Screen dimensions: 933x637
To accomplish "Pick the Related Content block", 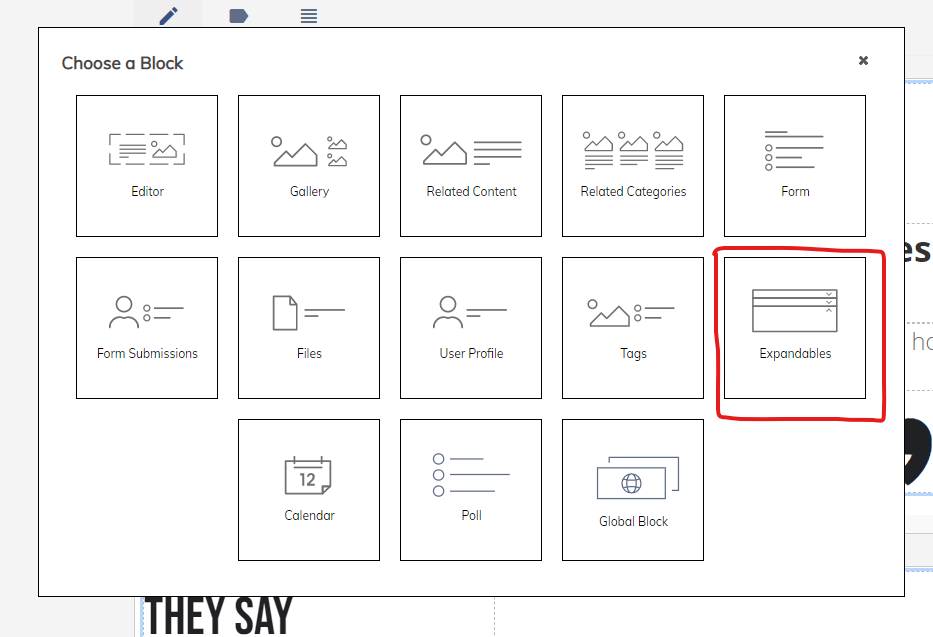I will [x=471, y=166].
